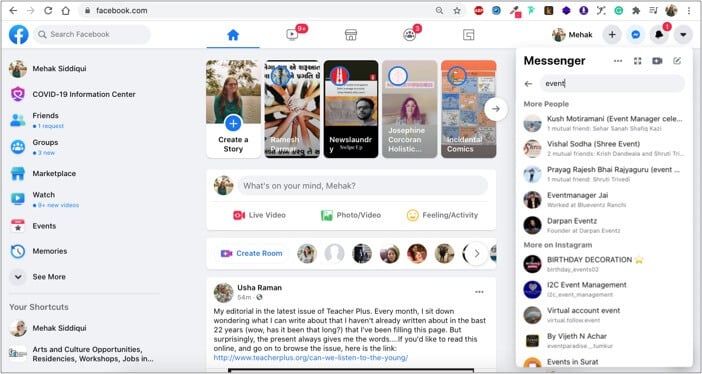Toggle the Messenger icon in header
702x374 pixels.
pyautogui.click(x=635, y=34)
